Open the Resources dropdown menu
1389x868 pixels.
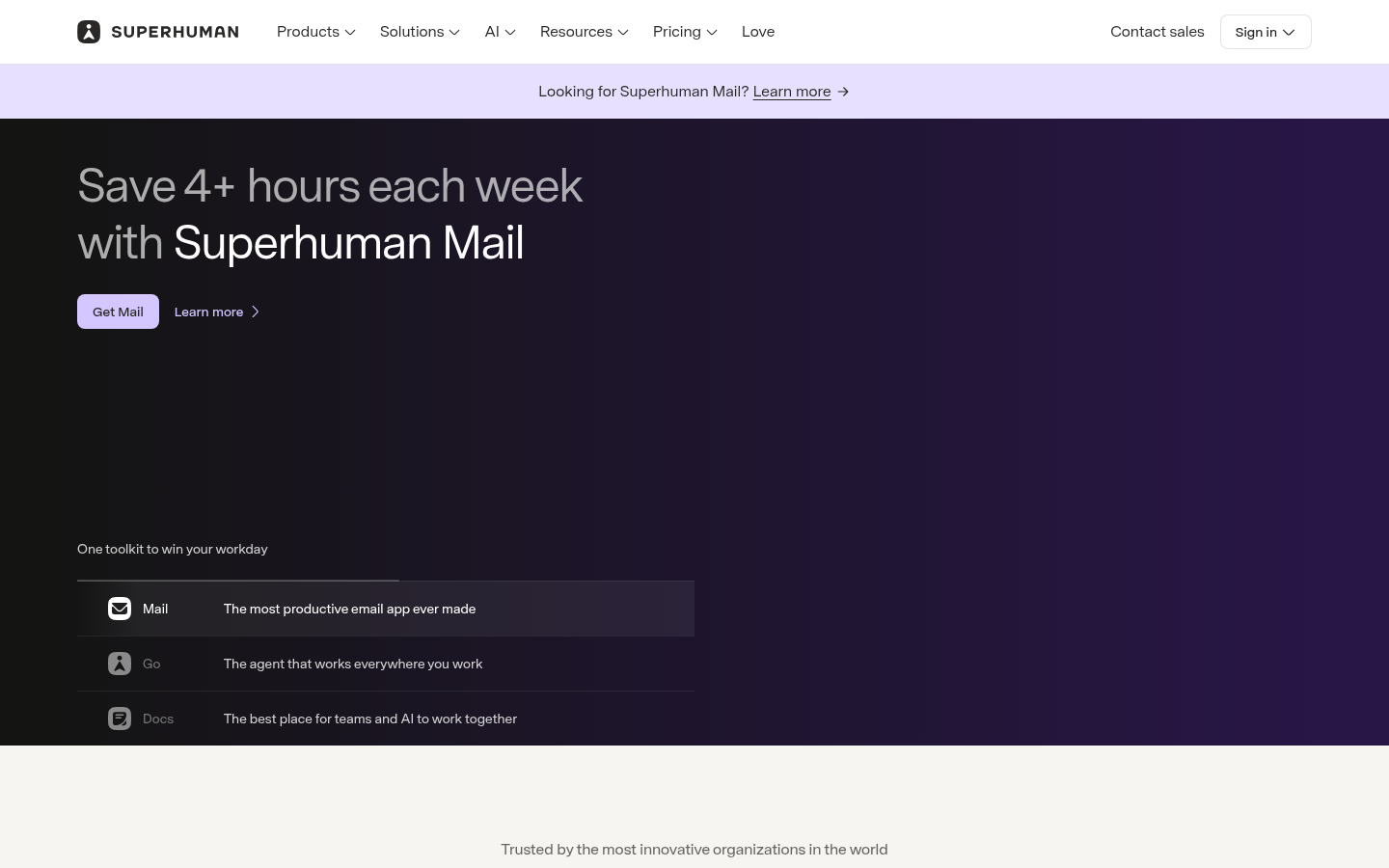point(585,32)
